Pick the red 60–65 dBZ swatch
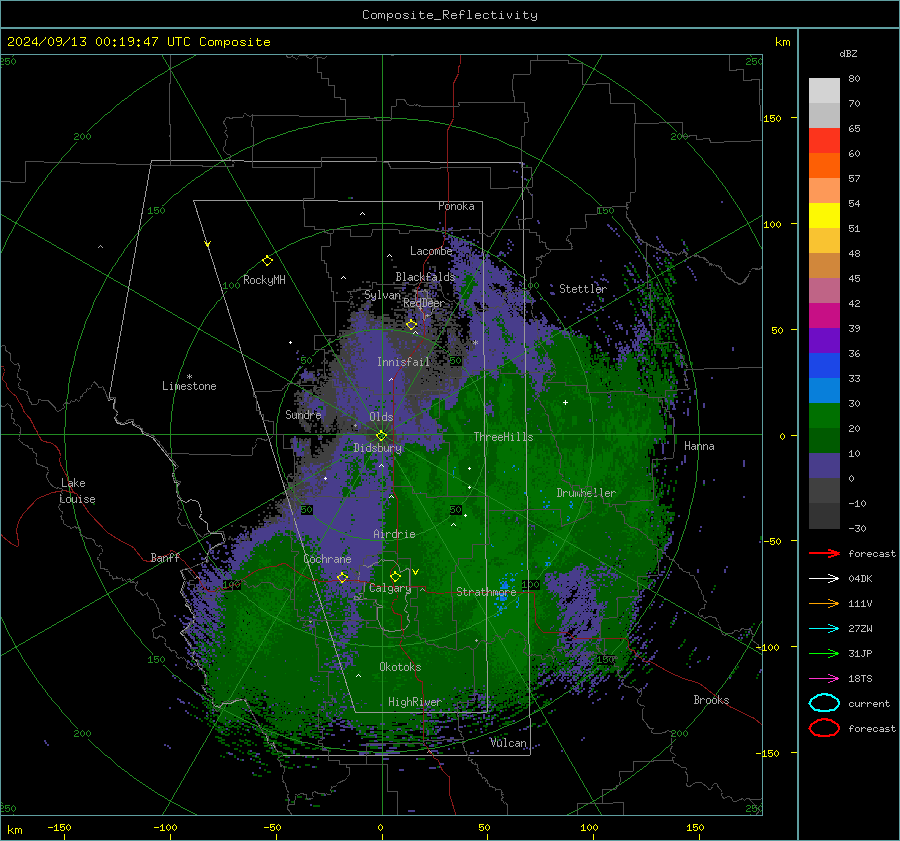The height and width of the screenshot is (841, 900). [824, 141]
